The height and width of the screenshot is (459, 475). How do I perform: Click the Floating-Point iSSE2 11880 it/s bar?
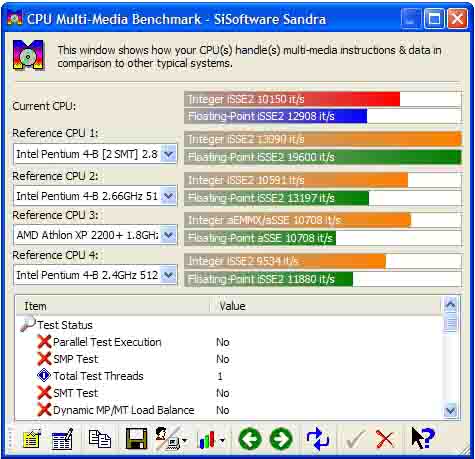tap(269, 279)
